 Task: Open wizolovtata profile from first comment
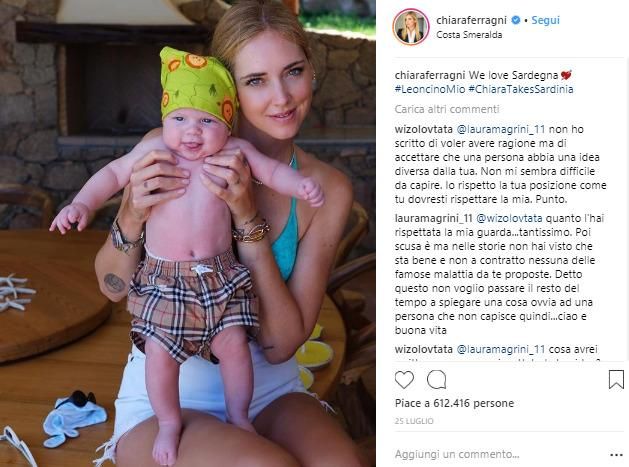[424, 129]
